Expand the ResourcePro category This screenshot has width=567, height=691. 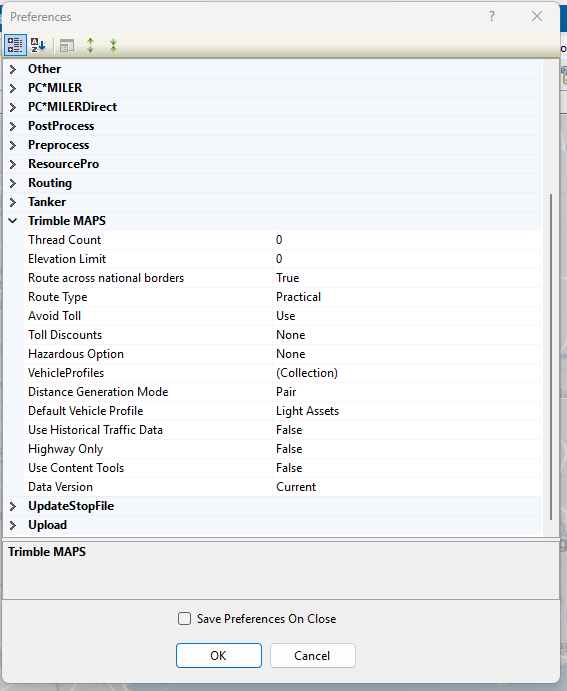[13, 164]
